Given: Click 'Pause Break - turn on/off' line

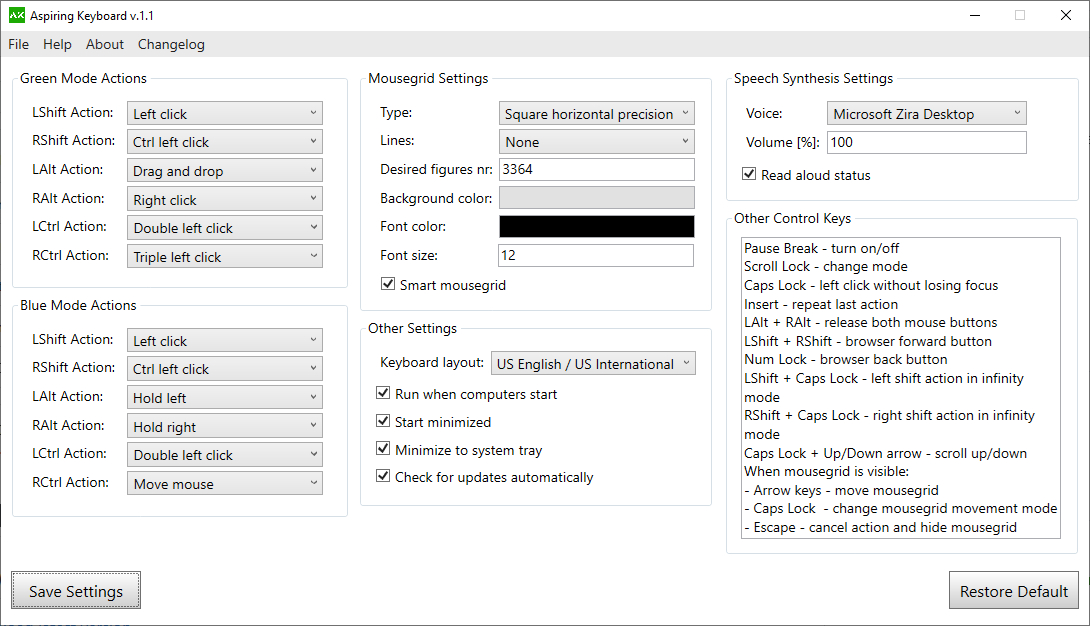Looking at the screenshot, I should 821,248.
